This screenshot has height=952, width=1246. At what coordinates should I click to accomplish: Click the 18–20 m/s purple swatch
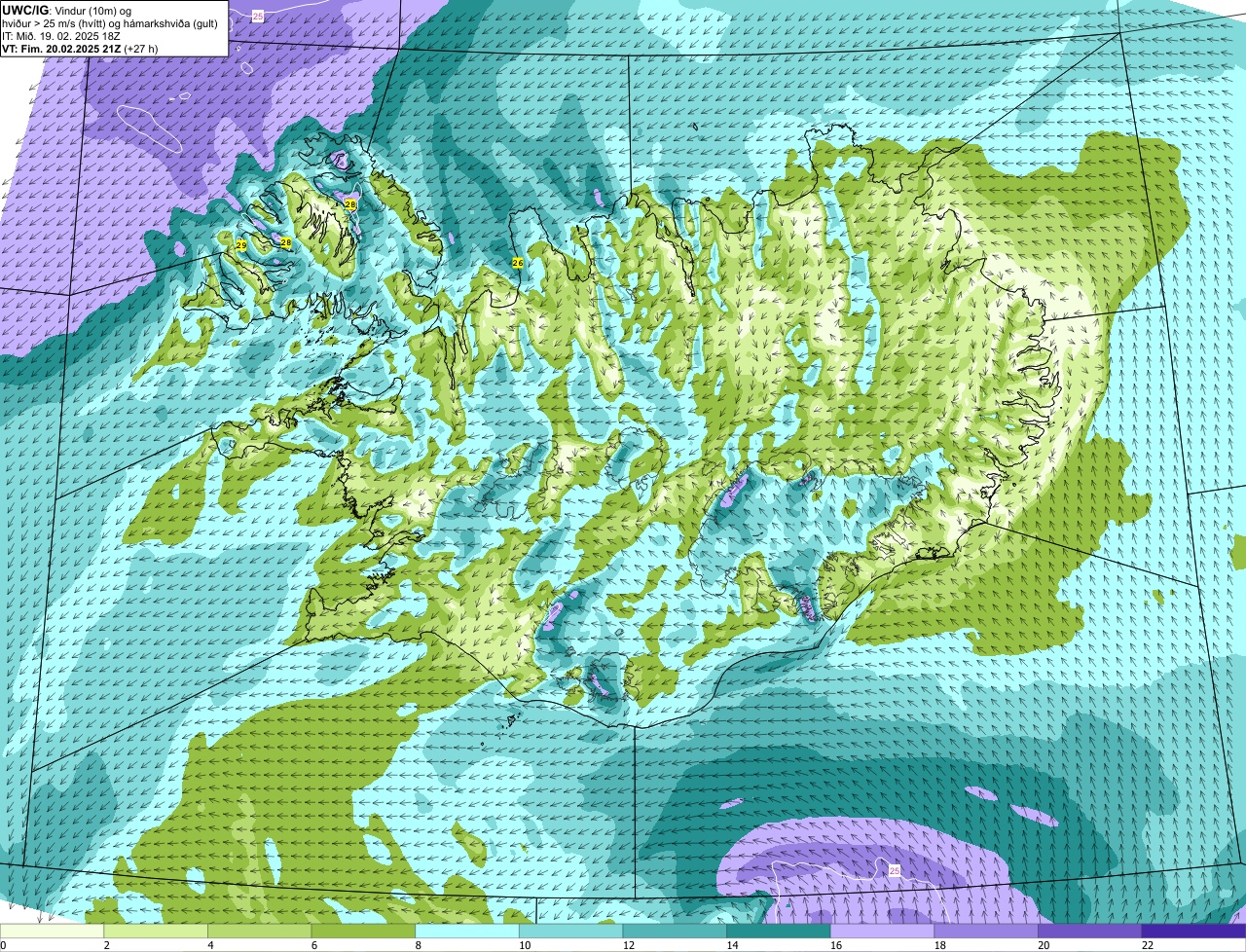point(986,932)
